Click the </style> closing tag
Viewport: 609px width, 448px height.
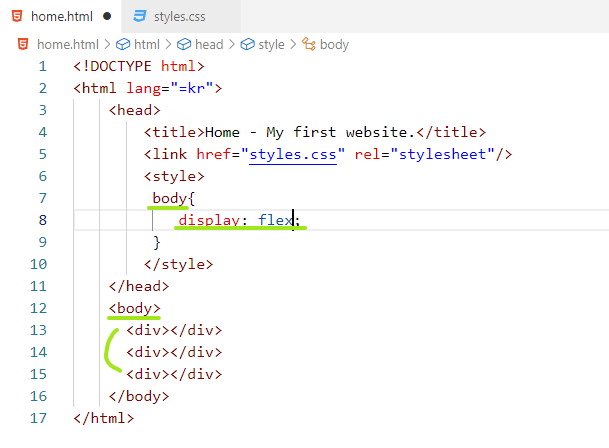[178, 265]
